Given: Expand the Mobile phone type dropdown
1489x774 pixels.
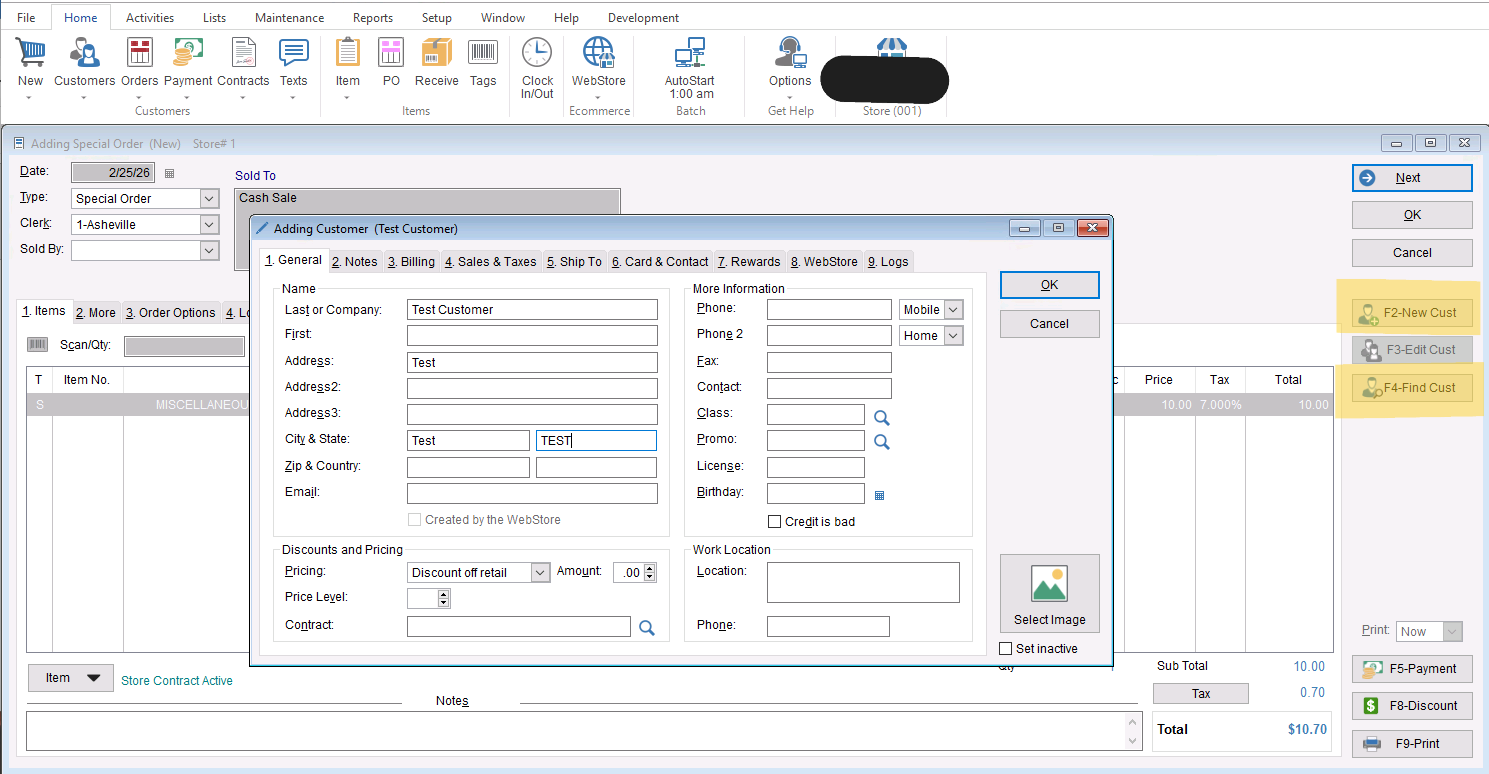Looking at the screenshot, I should point(952,310).
